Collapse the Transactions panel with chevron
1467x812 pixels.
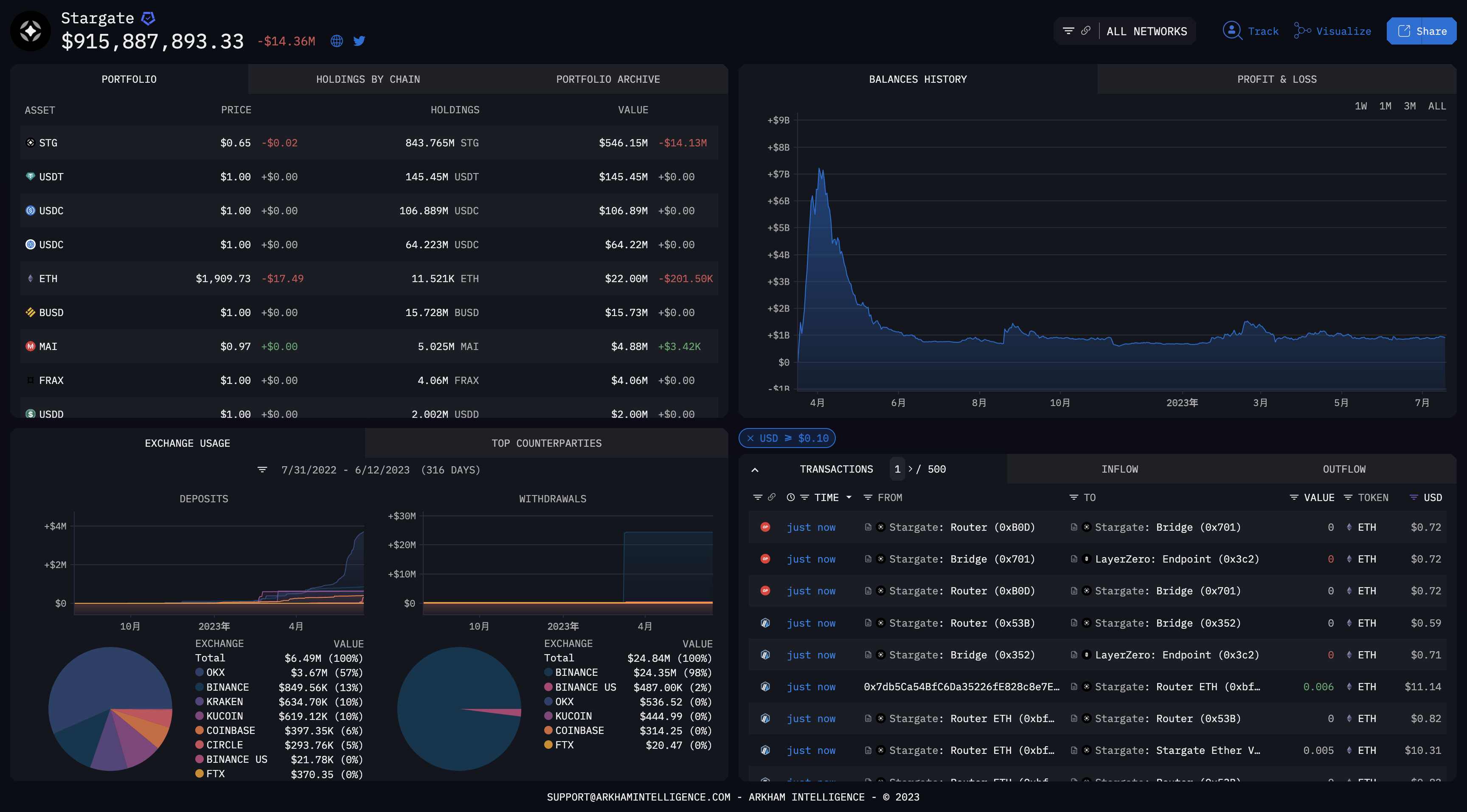tap(755, 470)
